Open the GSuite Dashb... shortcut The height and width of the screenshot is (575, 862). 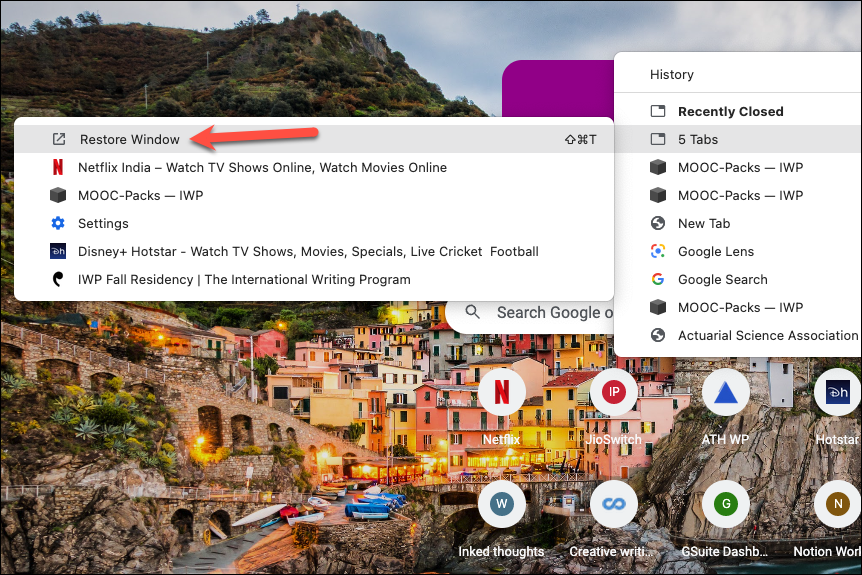[x=726, y=519]
